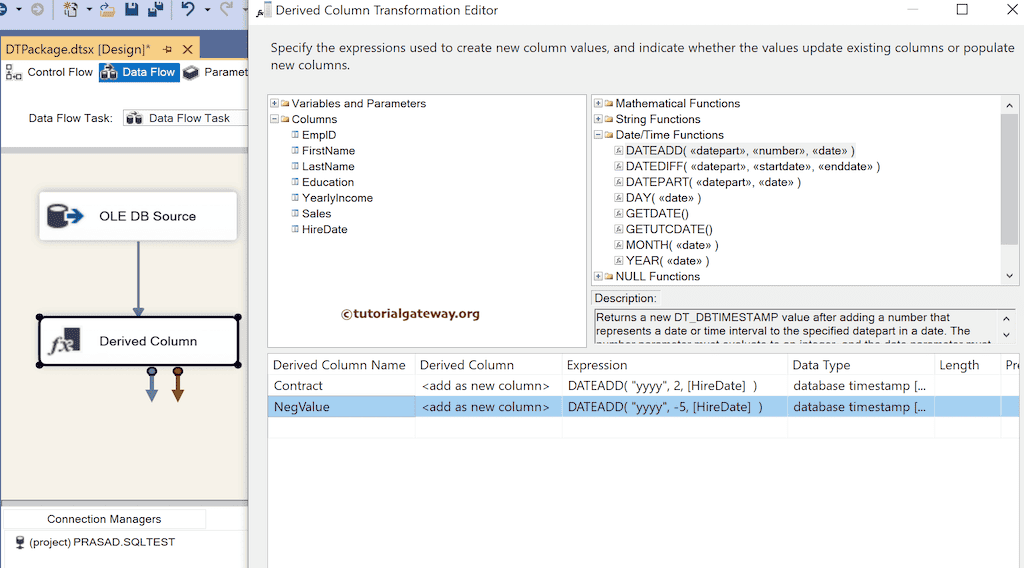Click the Save All icon
The width and height of the screenshot is (1024, 568).
[x=155, y=9]
